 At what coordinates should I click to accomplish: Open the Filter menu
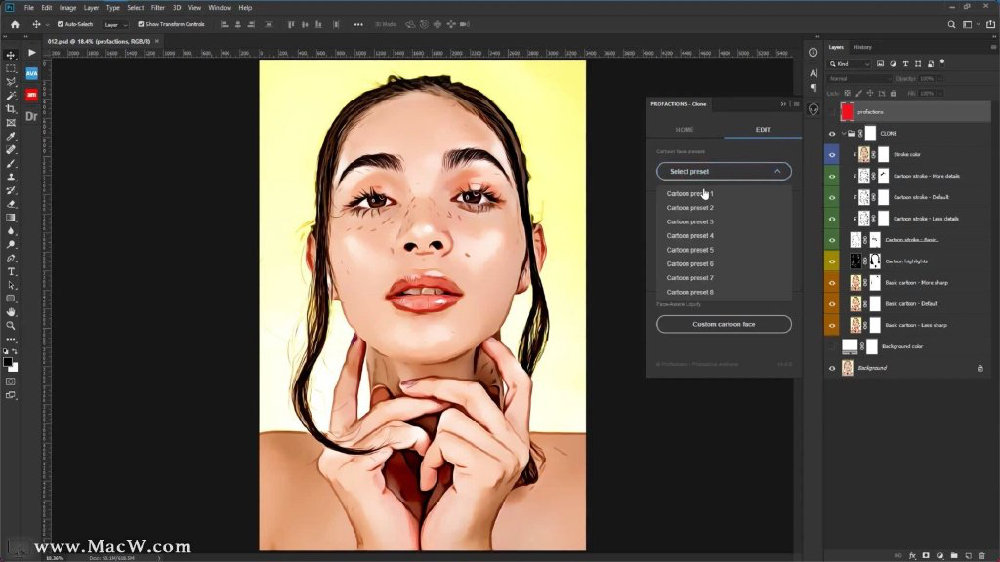pyautogui.click(x=158, y=8)
